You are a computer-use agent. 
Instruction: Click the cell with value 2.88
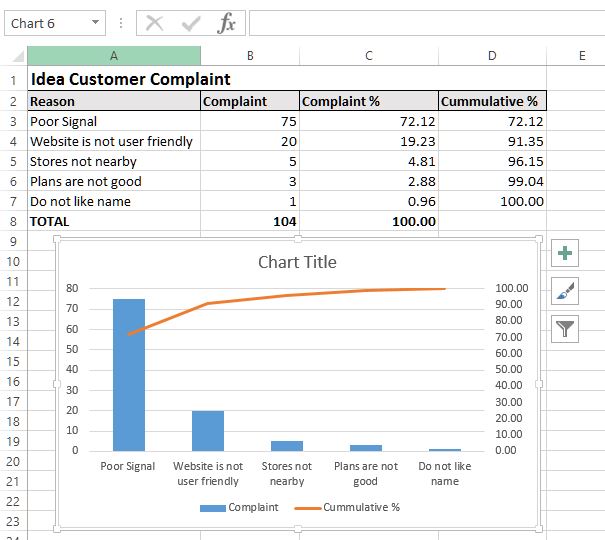(369, 182)
